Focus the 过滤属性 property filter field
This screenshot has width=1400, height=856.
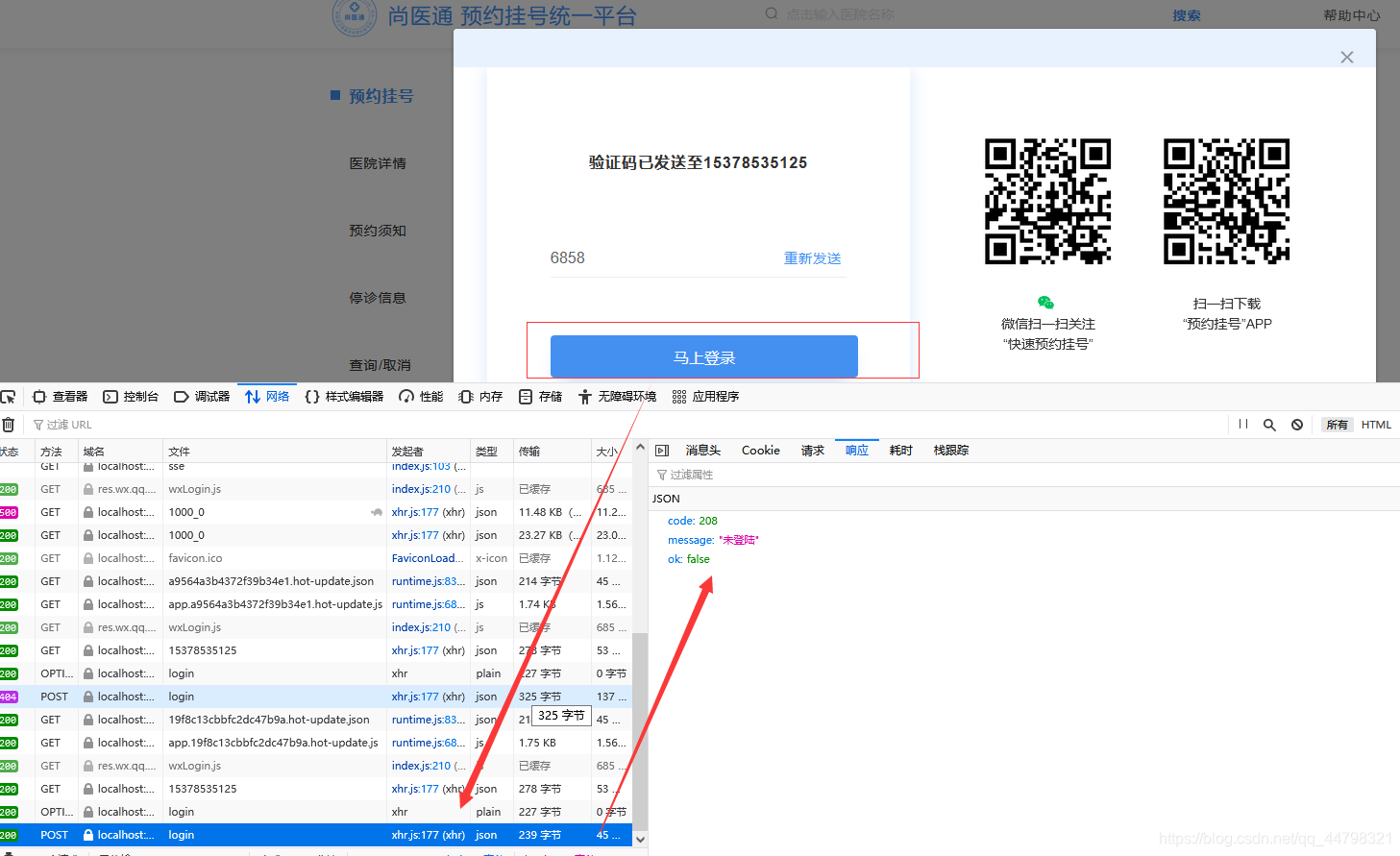[1024, 475]
